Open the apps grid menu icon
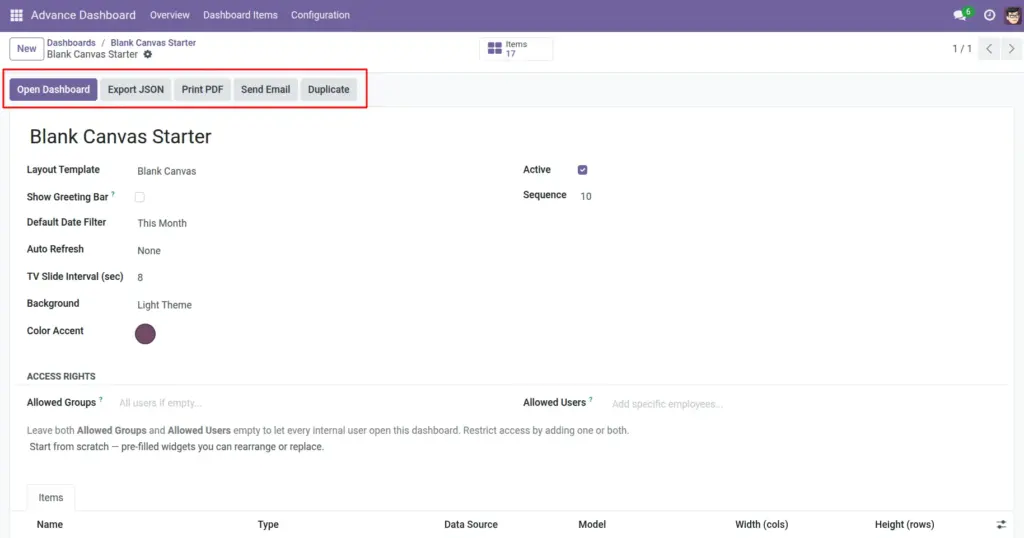The width and height of the screenshot is (1024, 538). 16,15
